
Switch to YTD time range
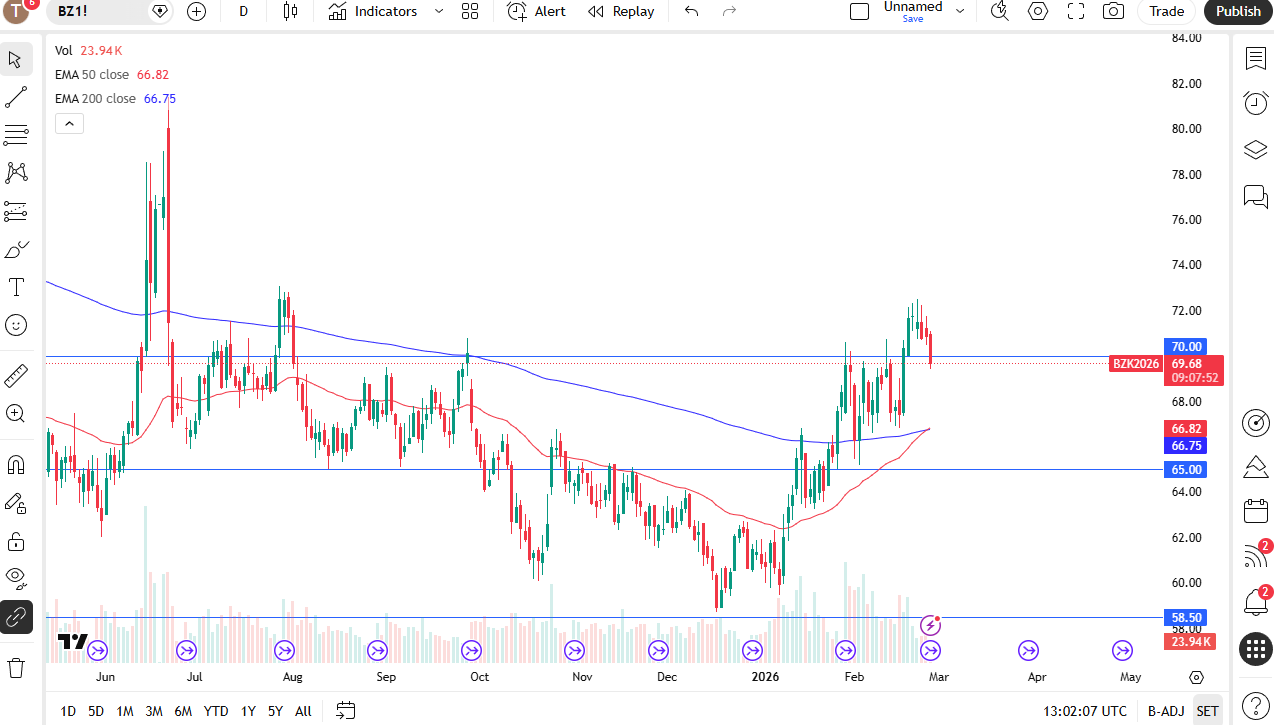[216, 711]
